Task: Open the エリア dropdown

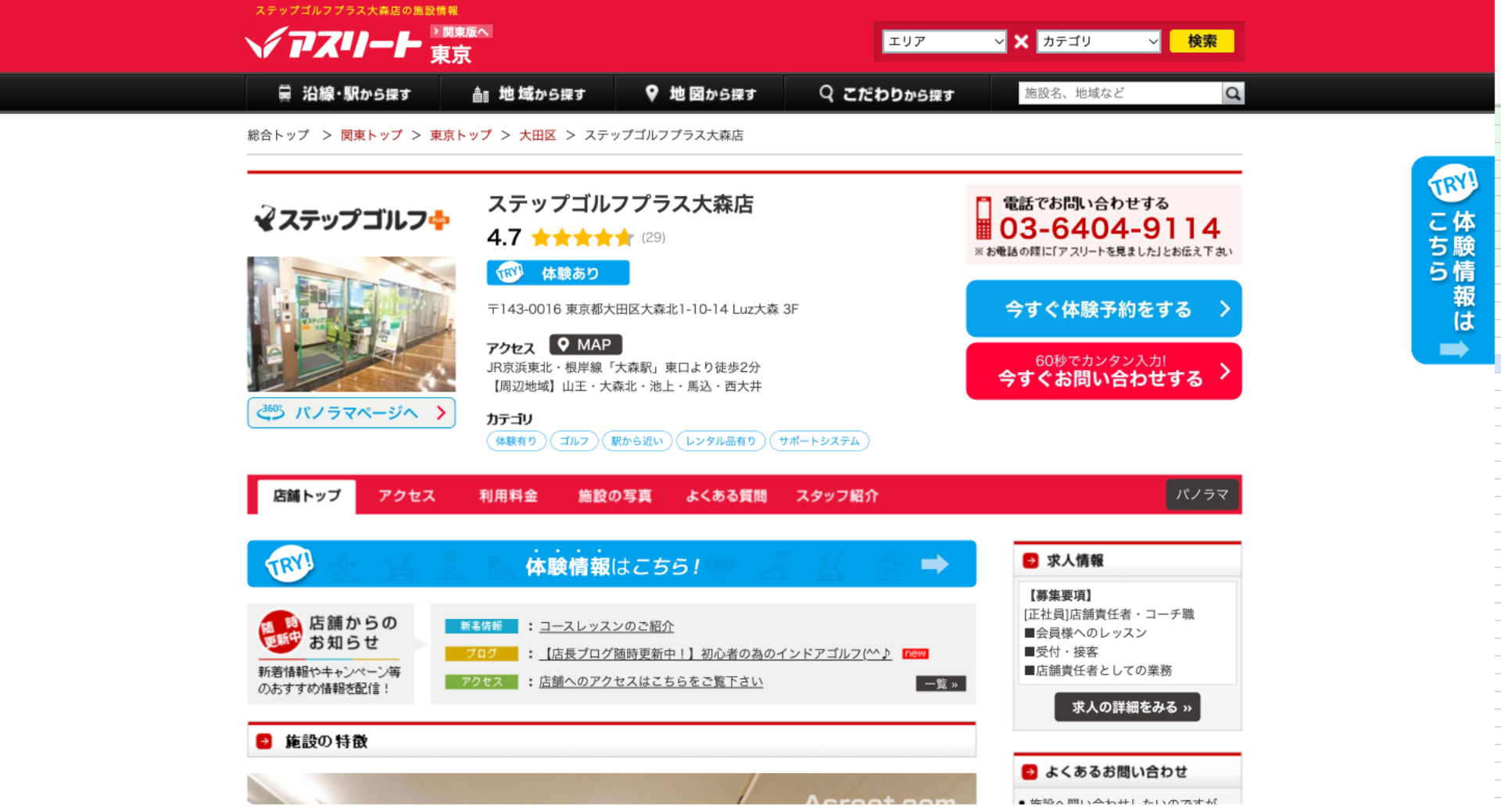Action: tap(944, 41)
